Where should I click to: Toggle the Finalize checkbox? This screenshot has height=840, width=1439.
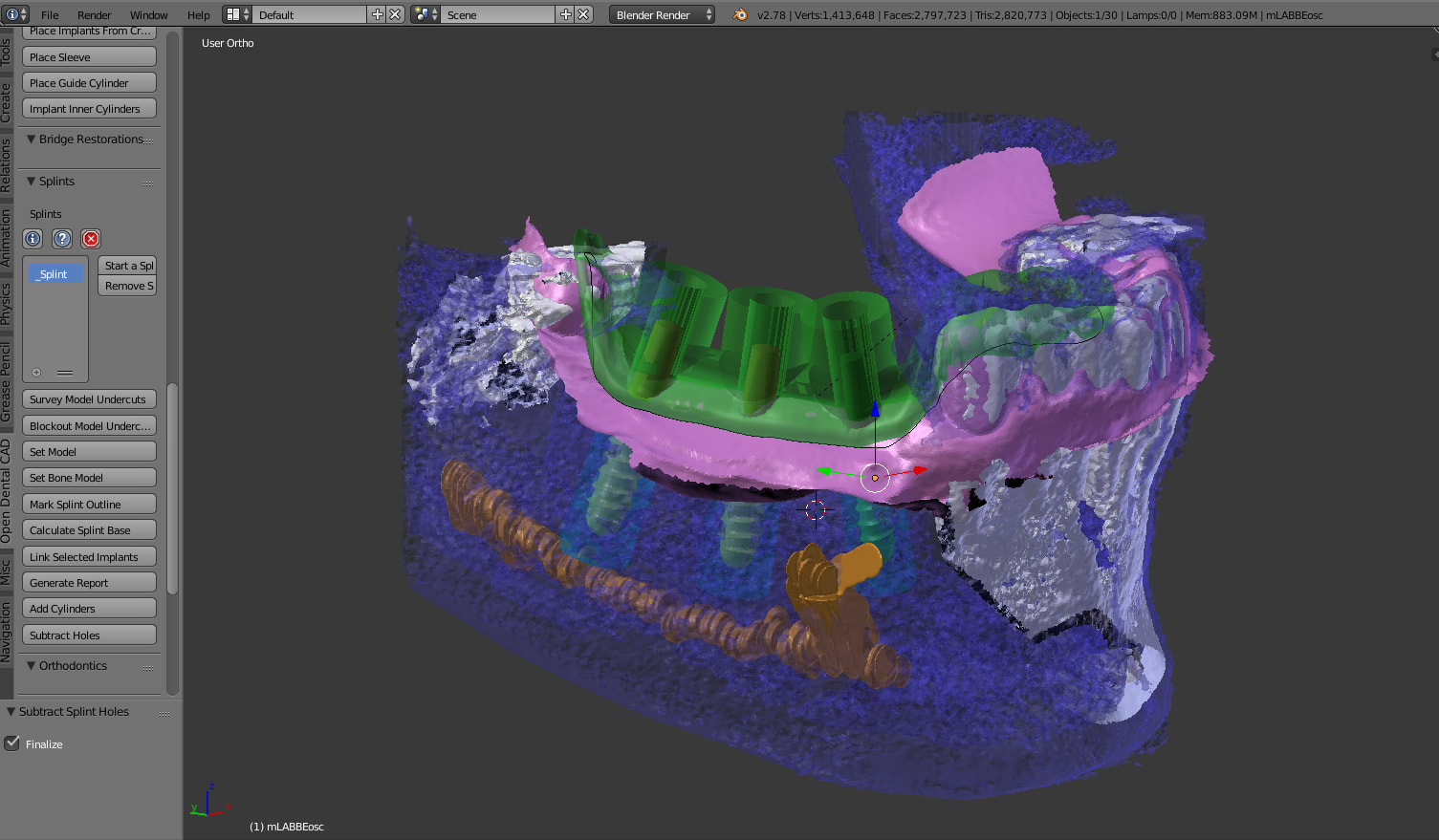click(12, 743)
